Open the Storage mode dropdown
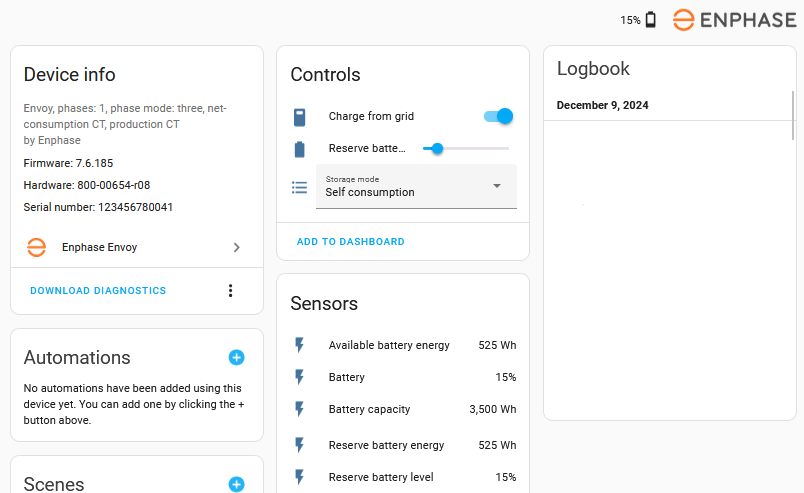 [x=416, y=187]
